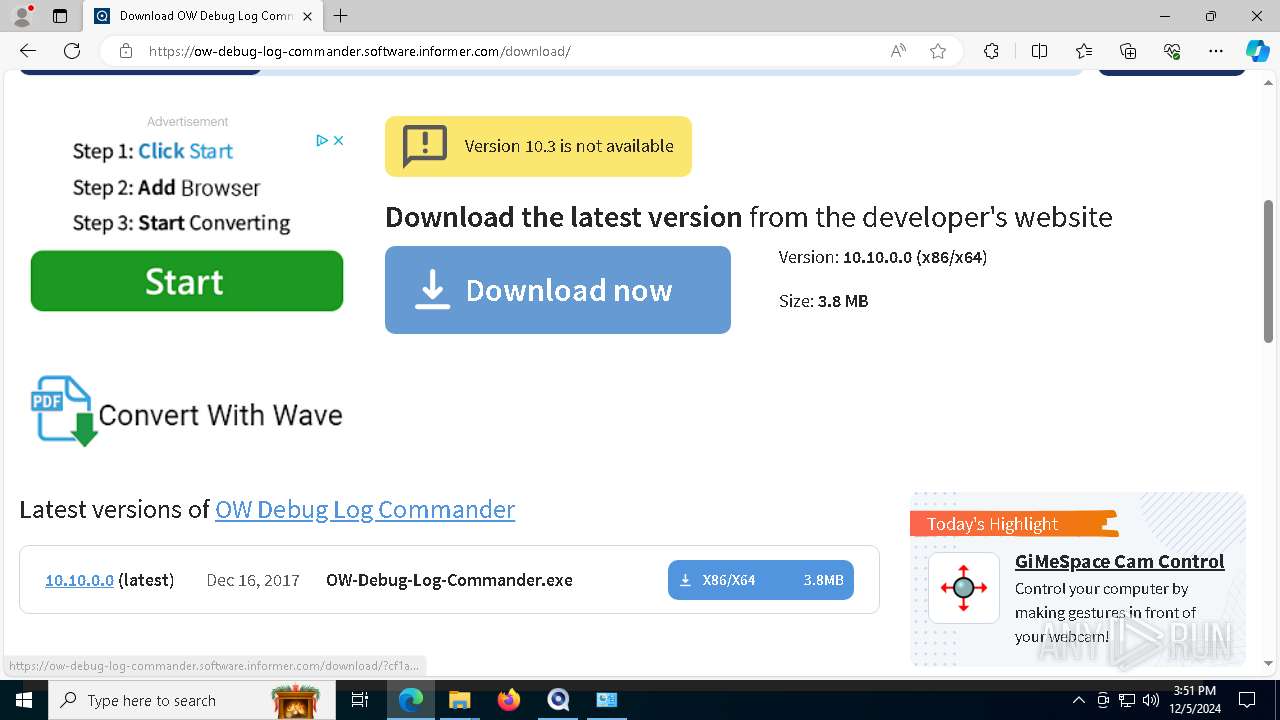Close the advertisement with X icon
Image resolution: width=1280 pixels, height=720 pixels.
(338, 141)
